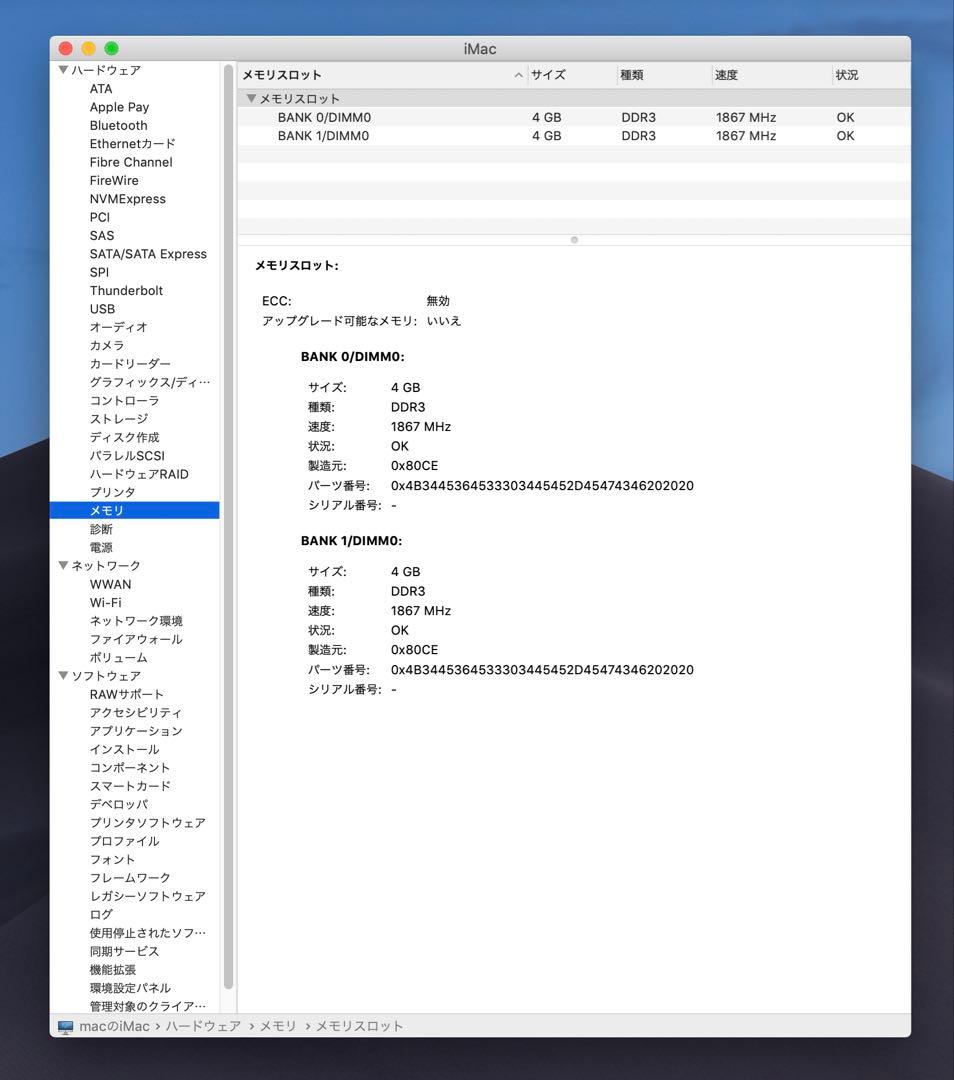Click macのiMac in the path bar
The image size is (954, 1080).
(114, 1026)
